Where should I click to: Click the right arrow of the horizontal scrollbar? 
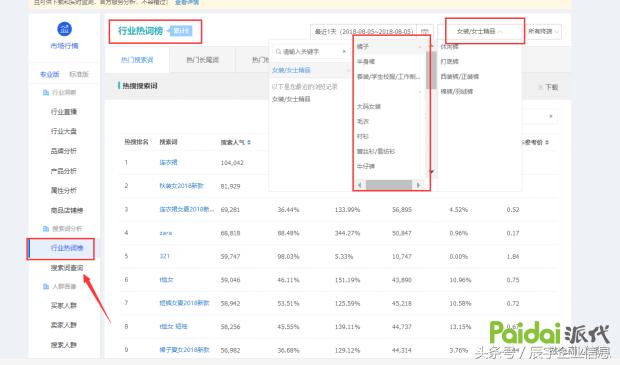[x=418, y=185]
